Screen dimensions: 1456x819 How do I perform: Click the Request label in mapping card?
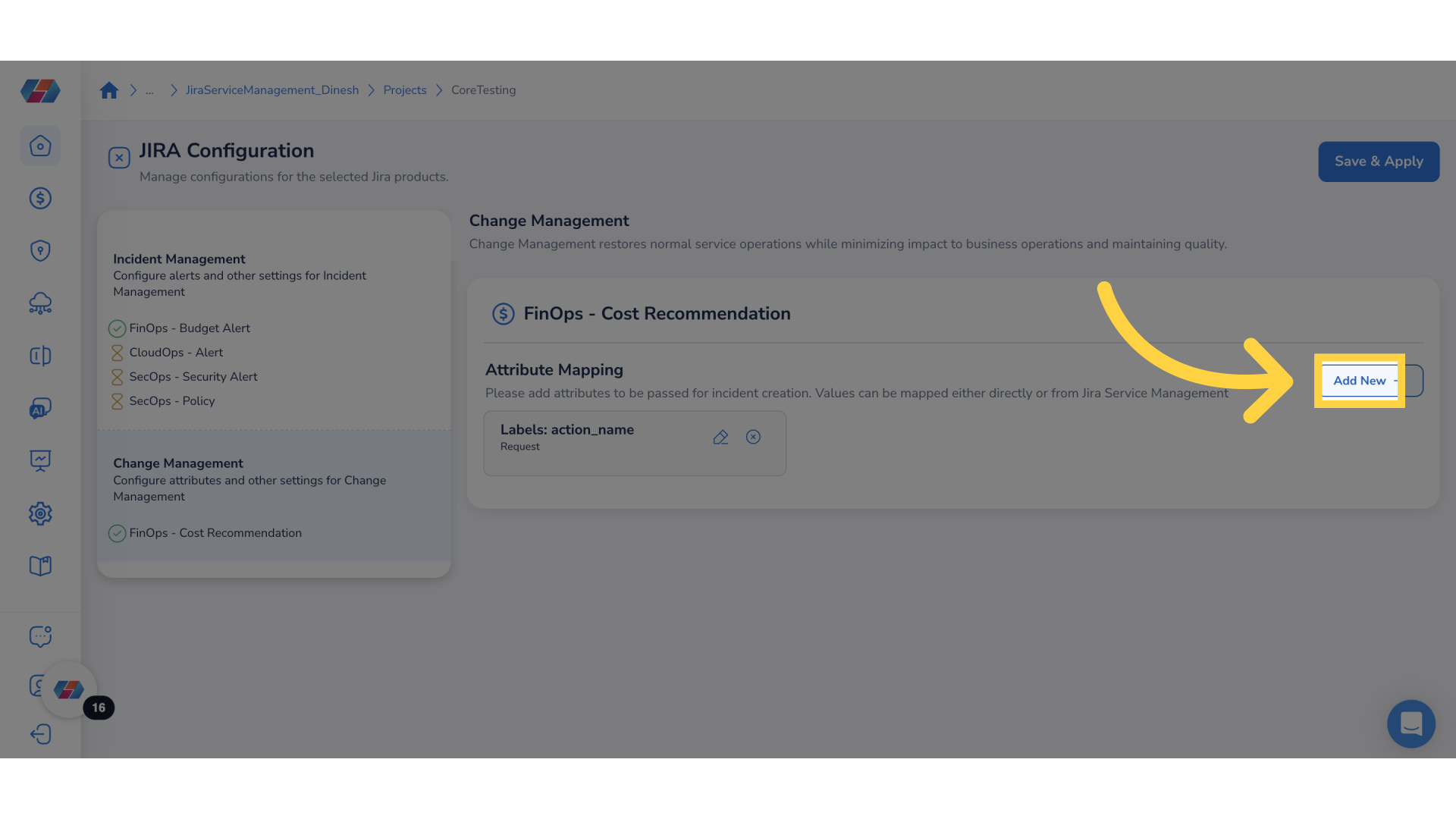tap(520, 447)
